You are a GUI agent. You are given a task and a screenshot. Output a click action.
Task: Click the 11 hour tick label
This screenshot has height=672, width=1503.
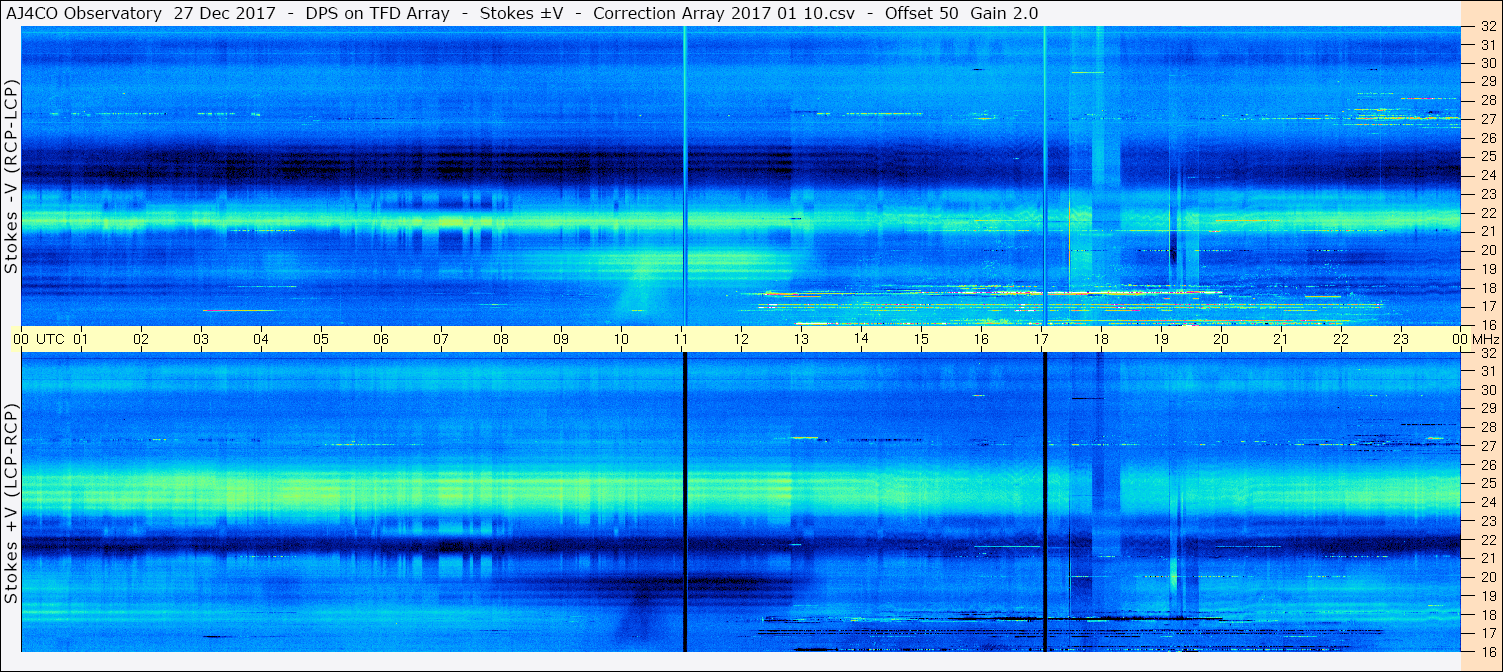(x=681, y=339)
